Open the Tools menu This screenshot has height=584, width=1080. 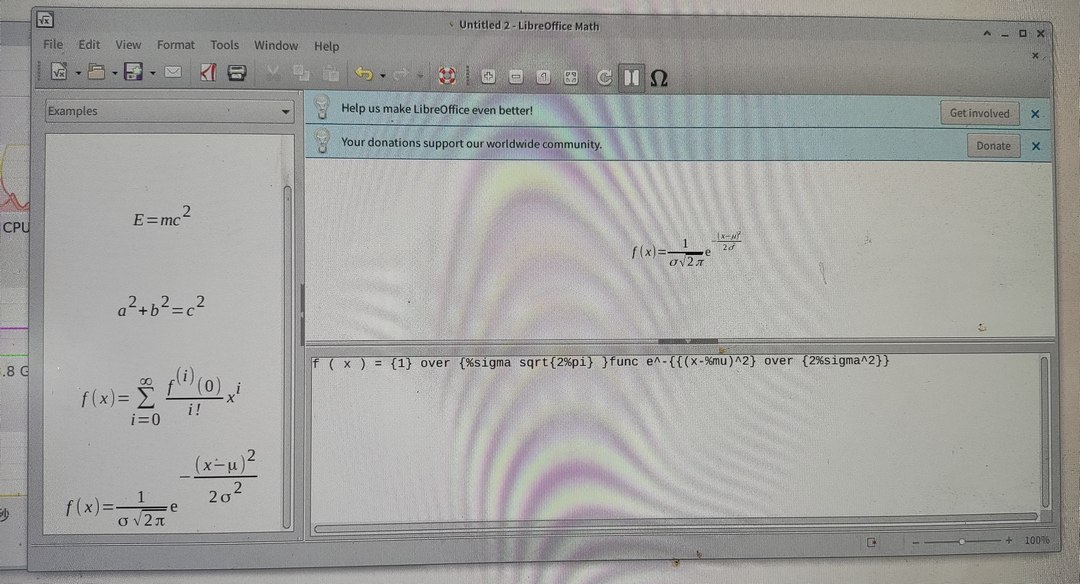point(224,45)
